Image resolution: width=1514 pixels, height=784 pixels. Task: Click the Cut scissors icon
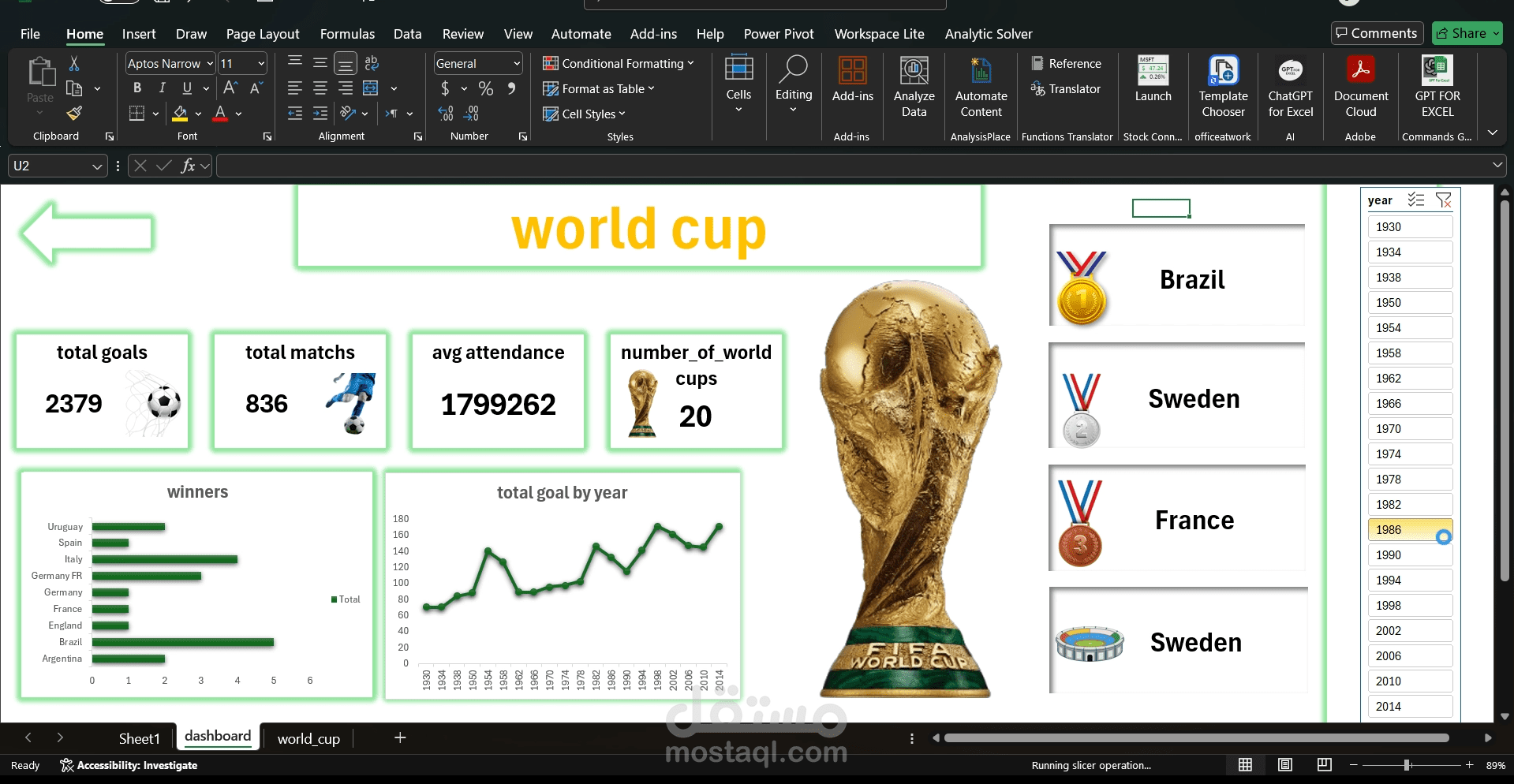(74, 63)
